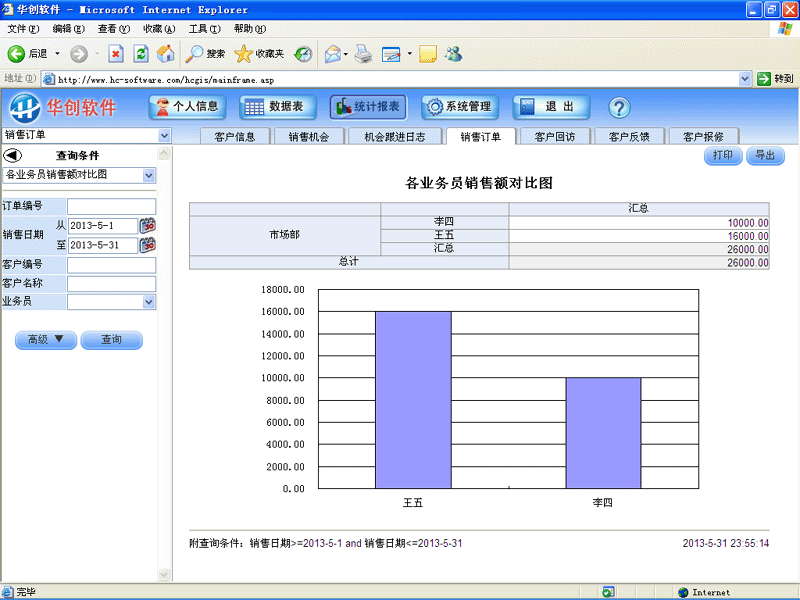Open calendar picker for start date
Screen dimensions: 800x600
pyautogui.click(x=147, y=226)
